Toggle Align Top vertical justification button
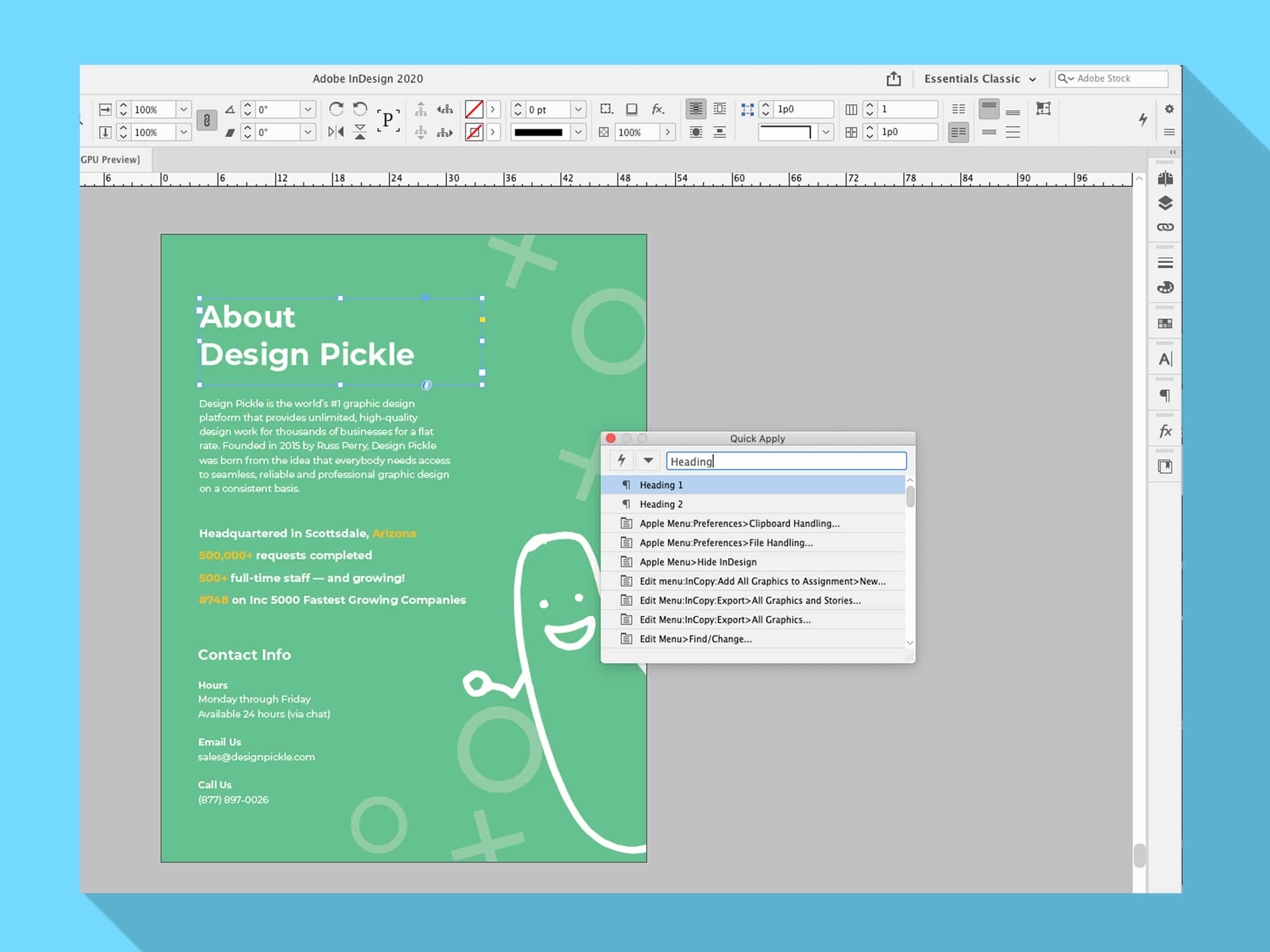The height and width of the screenshot is (952, 1270). pyautogui.click(x=988, y=108)
